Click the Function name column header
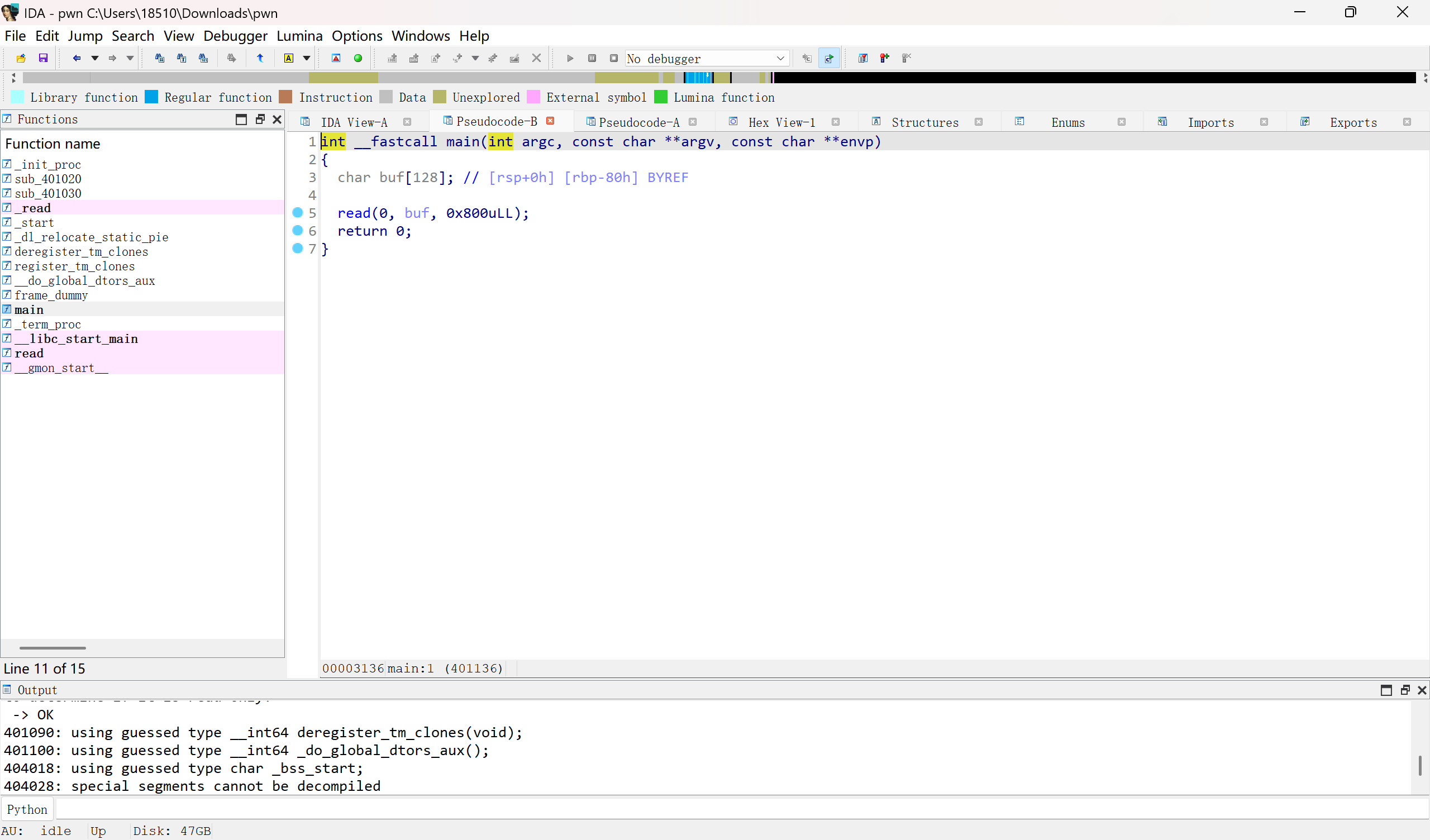The image size is (1430, 840). click(142, 144)
